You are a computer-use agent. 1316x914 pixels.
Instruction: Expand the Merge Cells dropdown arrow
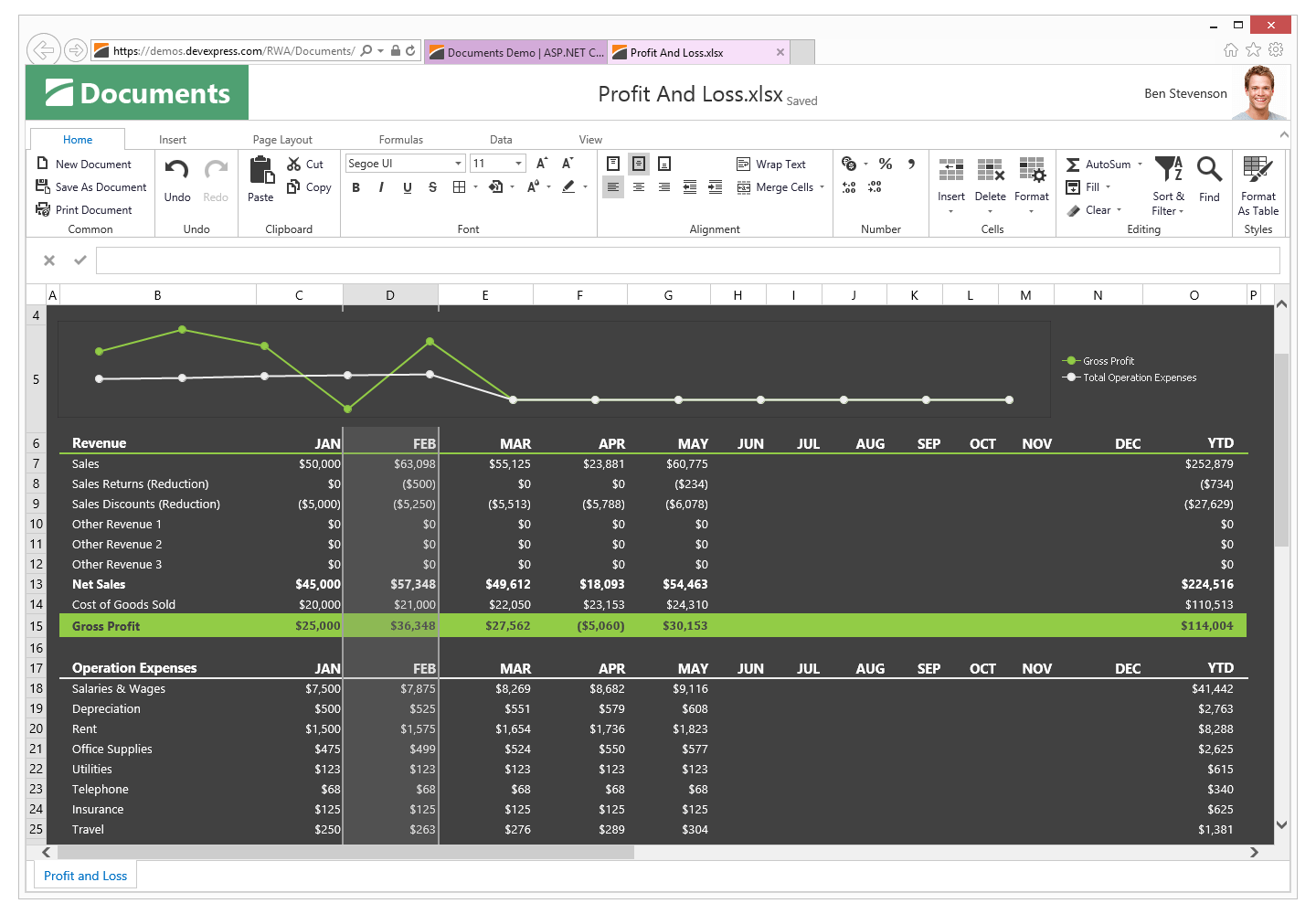click(x=822, y=187)
